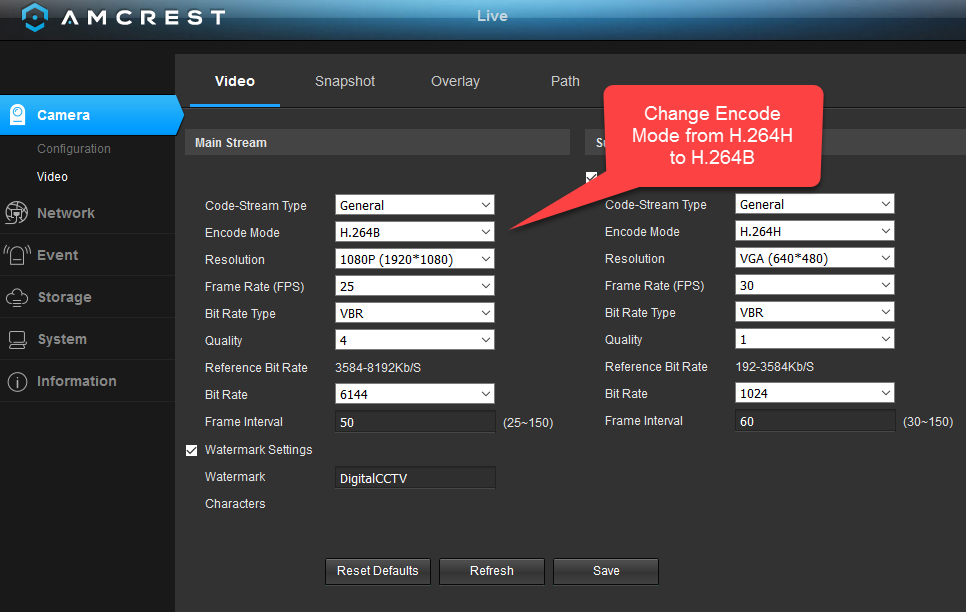Open Main Stream Bit Rate dropdown
Image resolution: width=966 pixels, height=612 pixels.
[415, 394]
